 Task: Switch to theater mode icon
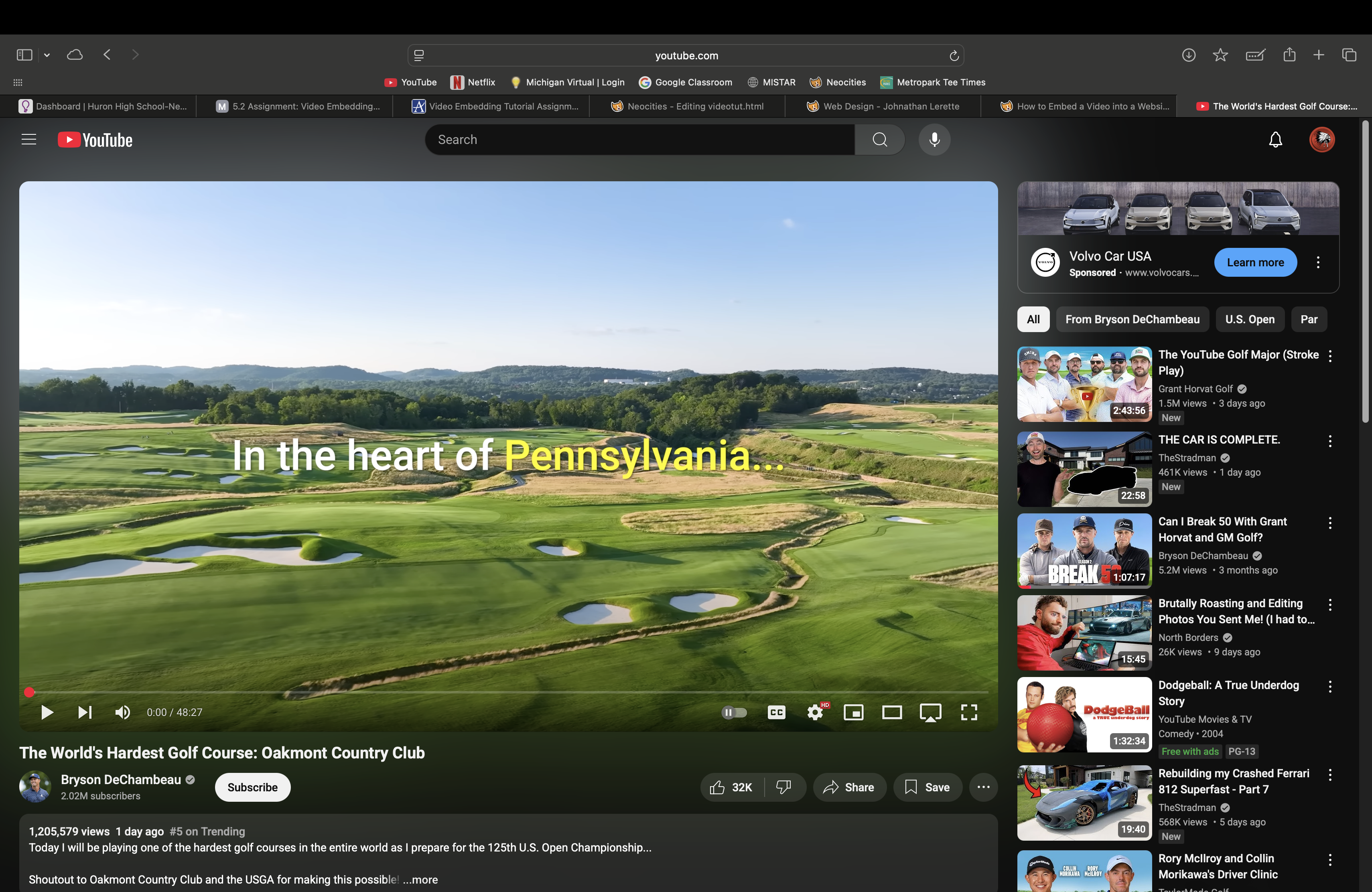click(892, 712)
